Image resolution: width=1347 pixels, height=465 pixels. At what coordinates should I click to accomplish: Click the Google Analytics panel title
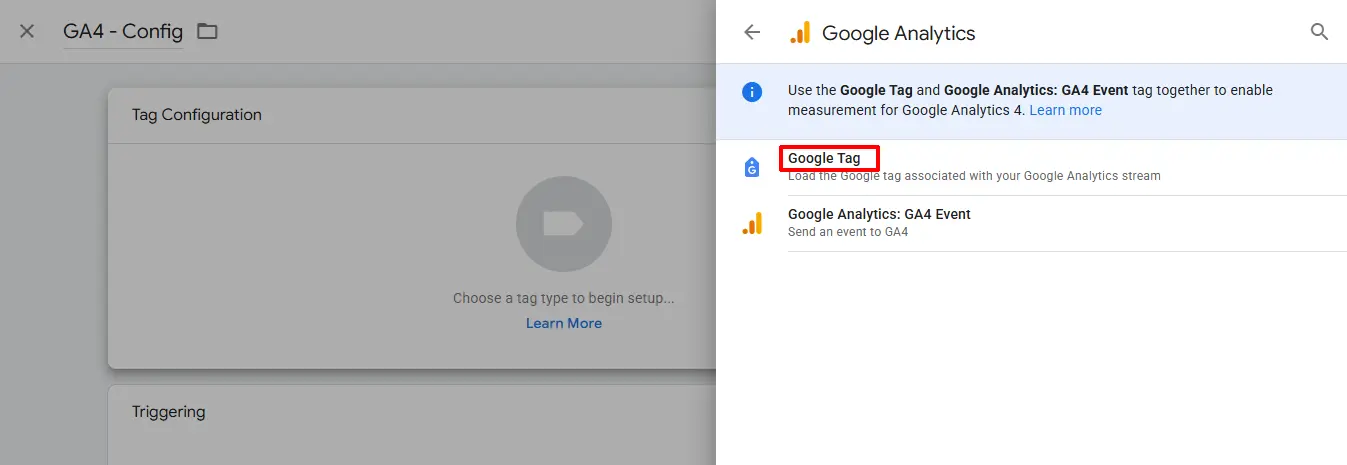(x=898, y=33)
